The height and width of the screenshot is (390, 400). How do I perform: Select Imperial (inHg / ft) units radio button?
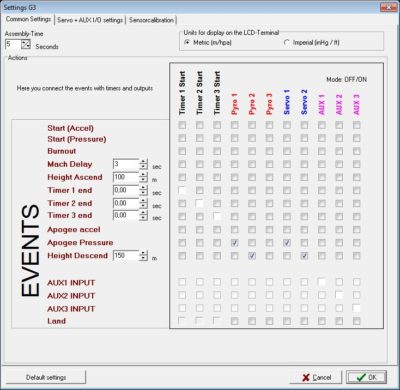(286, 42)
